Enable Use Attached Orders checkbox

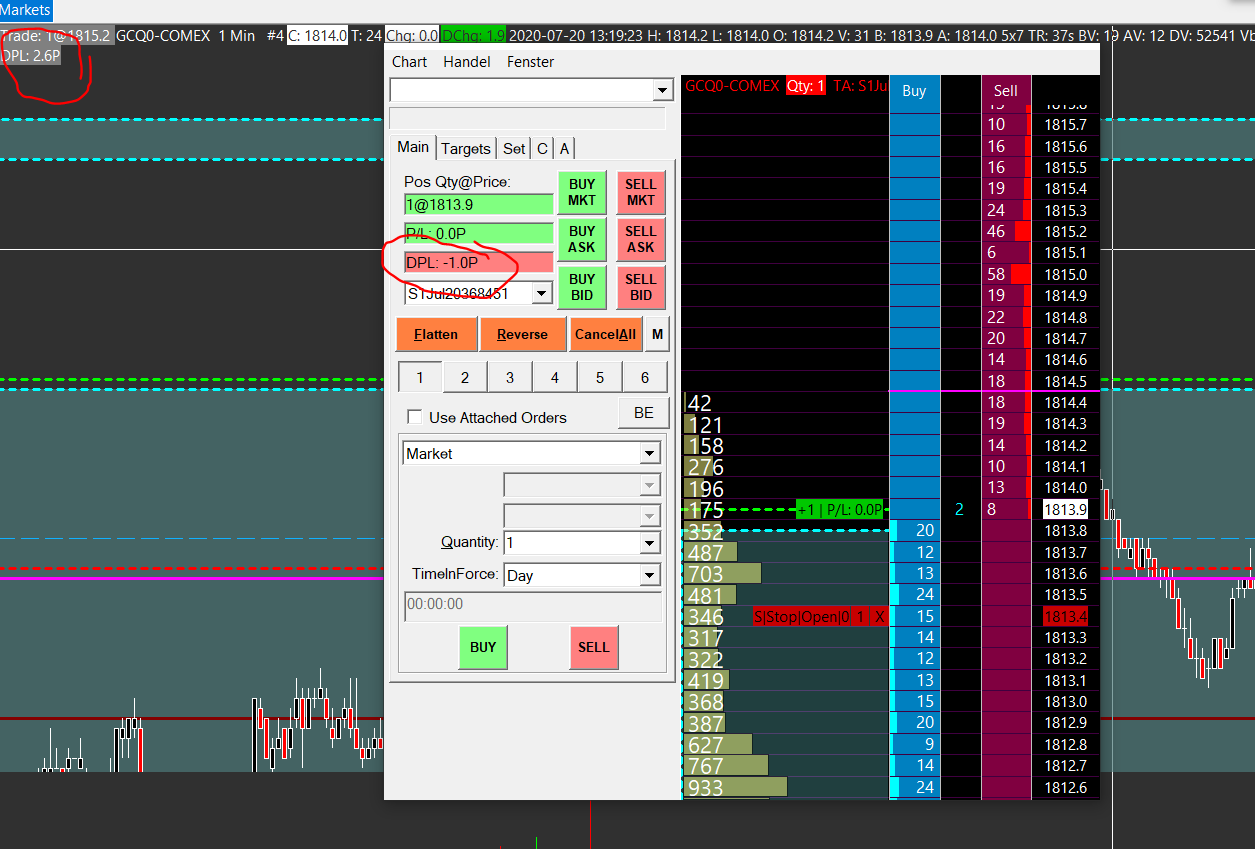(414, 417)
